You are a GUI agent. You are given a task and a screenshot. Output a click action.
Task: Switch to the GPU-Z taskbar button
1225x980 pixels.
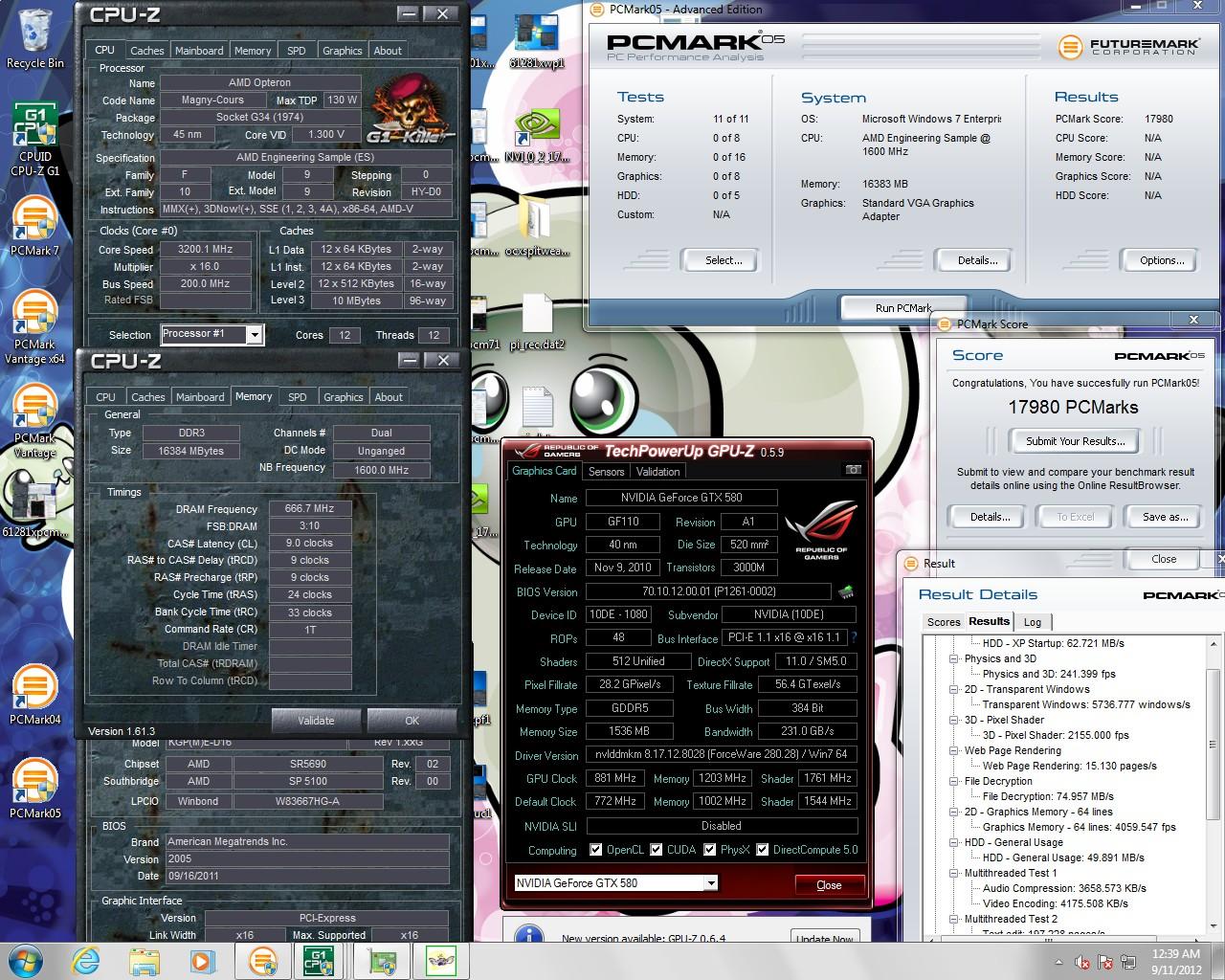pos(384,961)
